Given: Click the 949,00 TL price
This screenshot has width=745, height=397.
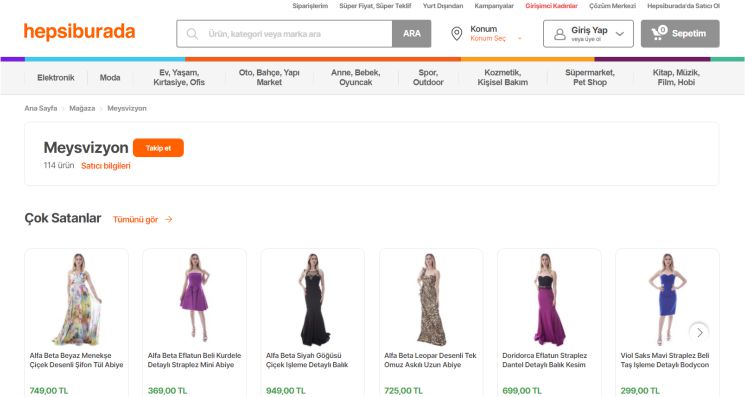Looking at the screenshot, I should point(286,390).
